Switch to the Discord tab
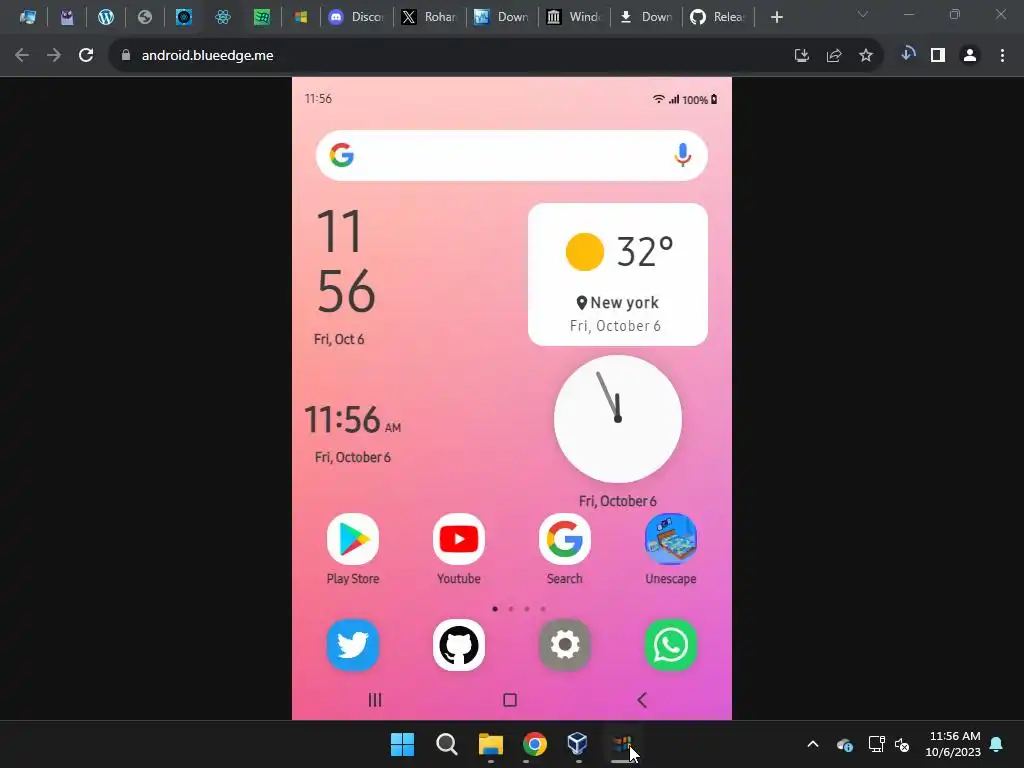The width and height of the screenshot is (1024, 768). [357, 17]
